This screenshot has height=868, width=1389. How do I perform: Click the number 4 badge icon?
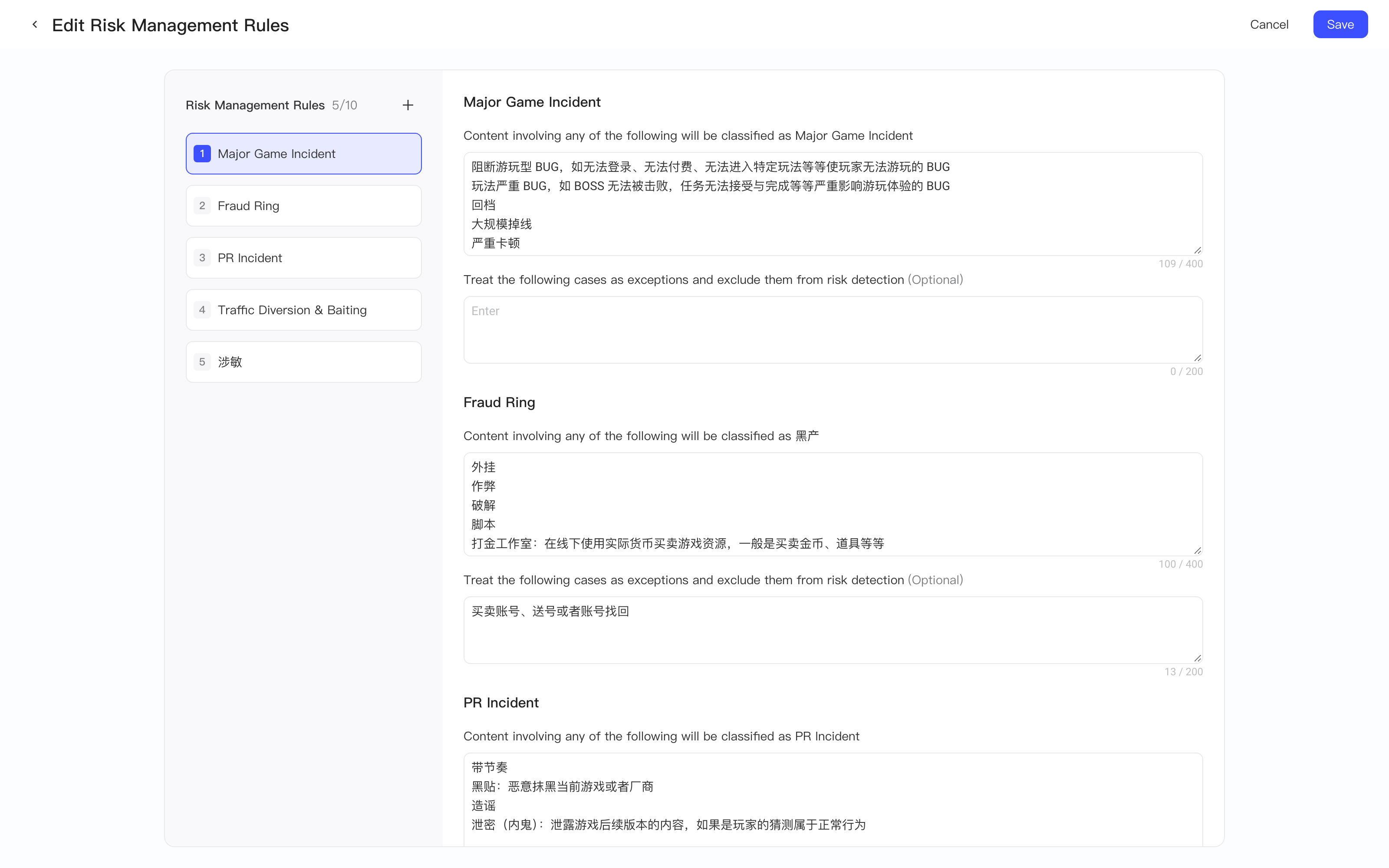click(202, 310)
